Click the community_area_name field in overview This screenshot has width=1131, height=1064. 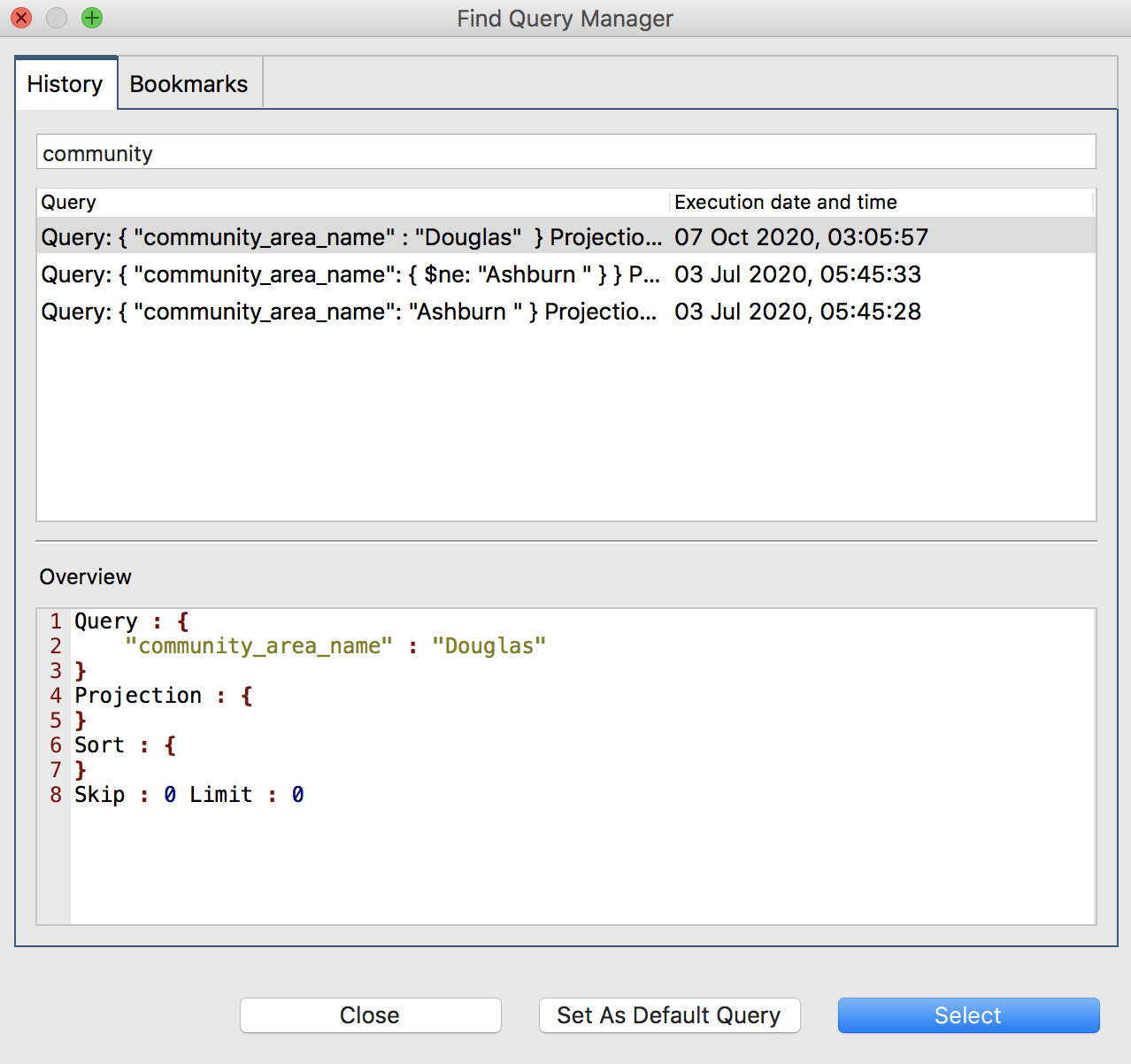click(x=262, y=645)
